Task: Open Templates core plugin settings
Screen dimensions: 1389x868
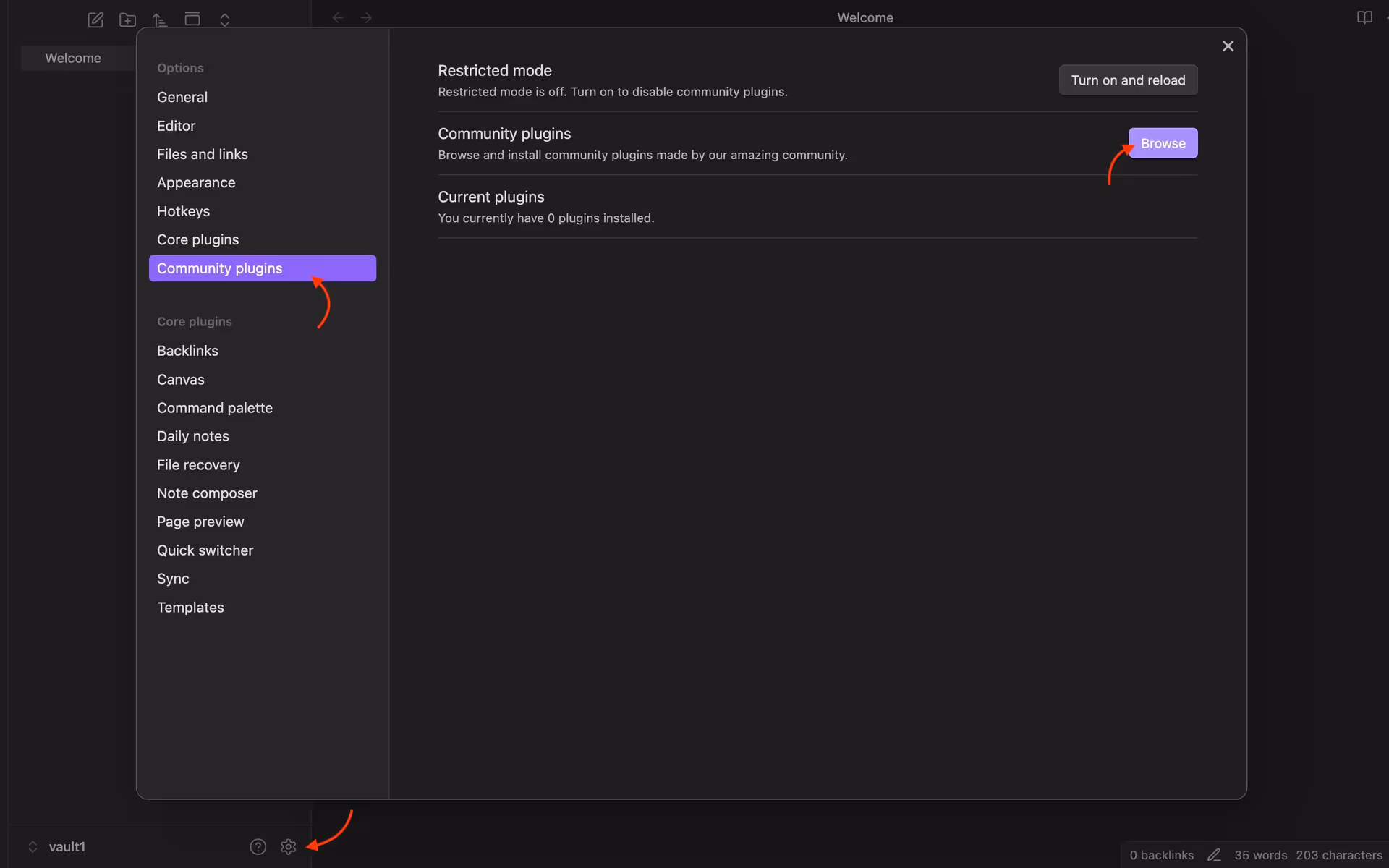Action: tap(190, 608)
